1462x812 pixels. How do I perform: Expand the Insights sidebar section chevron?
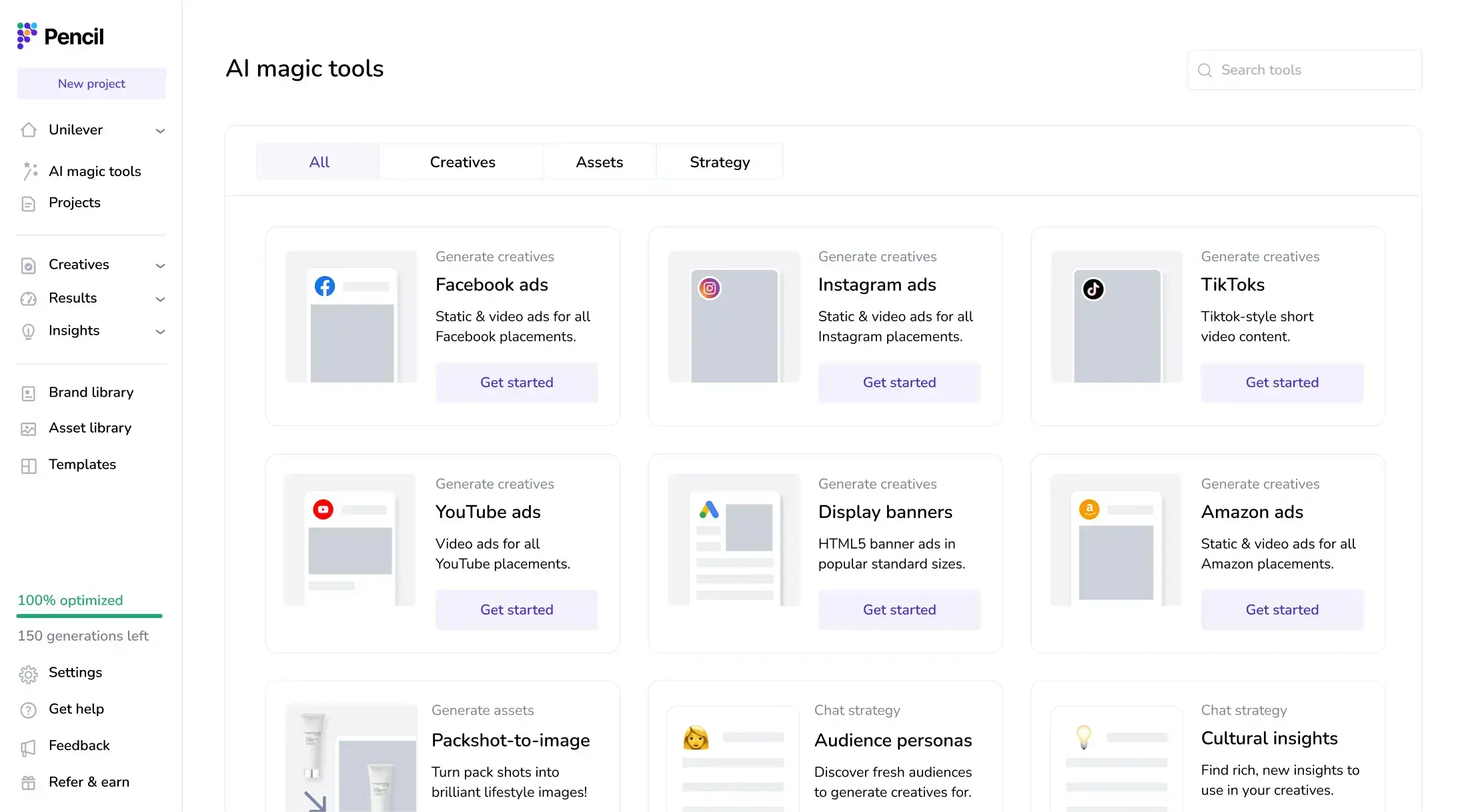[160, 332]
